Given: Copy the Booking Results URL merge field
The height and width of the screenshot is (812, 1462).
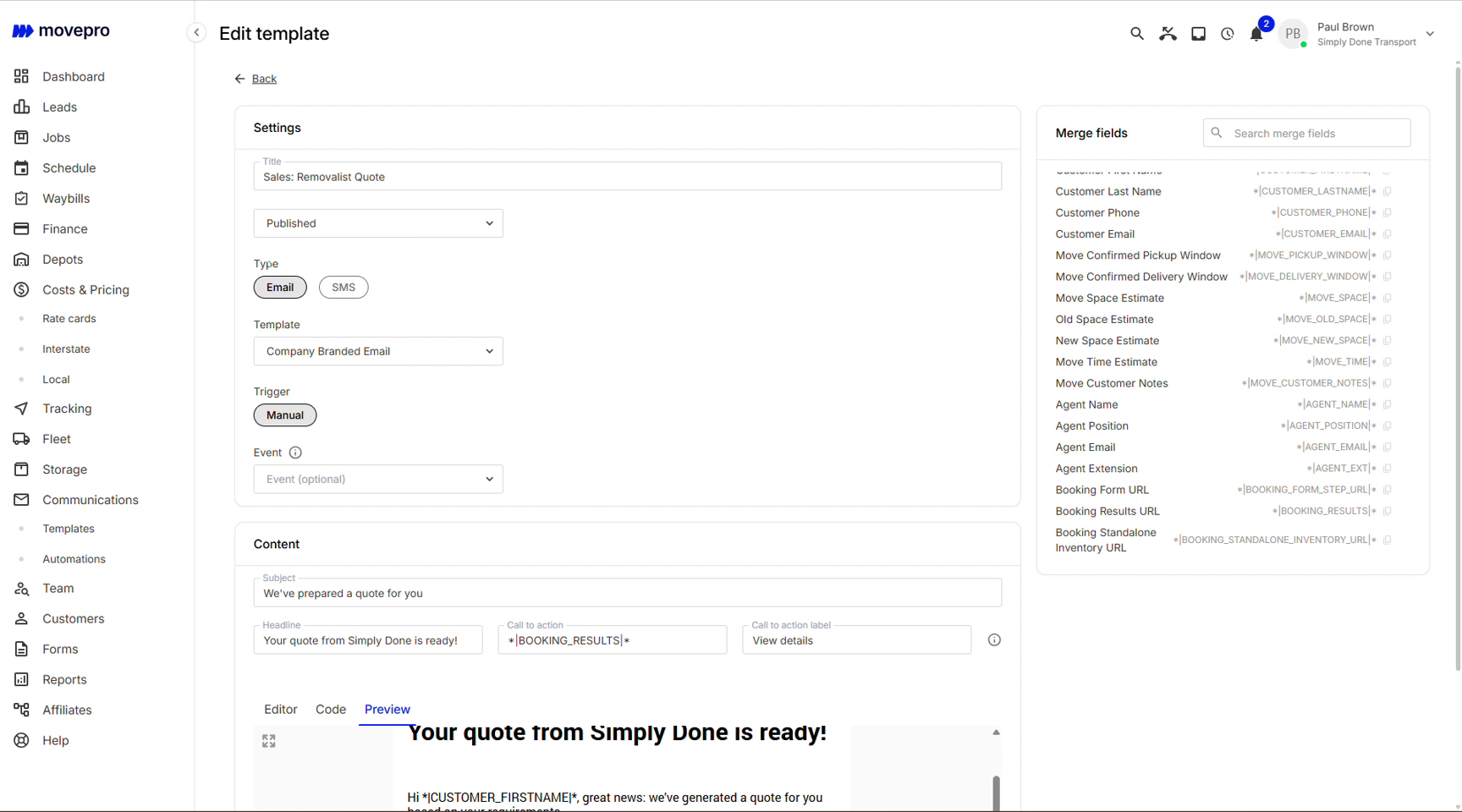Looking at the screenshot, I should point(1388,511).
